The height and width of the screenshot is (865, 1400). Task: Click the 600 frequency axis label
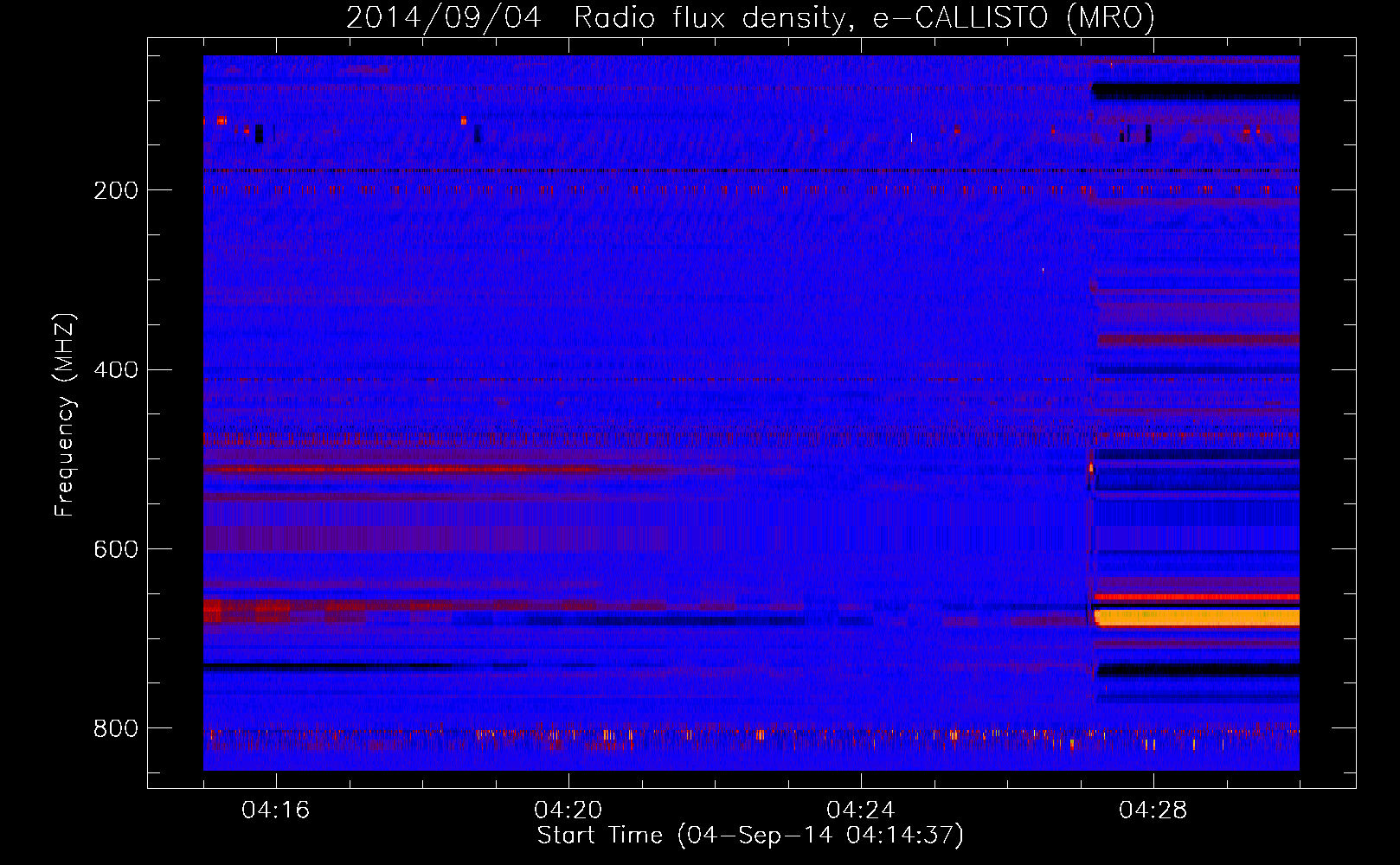(116, 550)
